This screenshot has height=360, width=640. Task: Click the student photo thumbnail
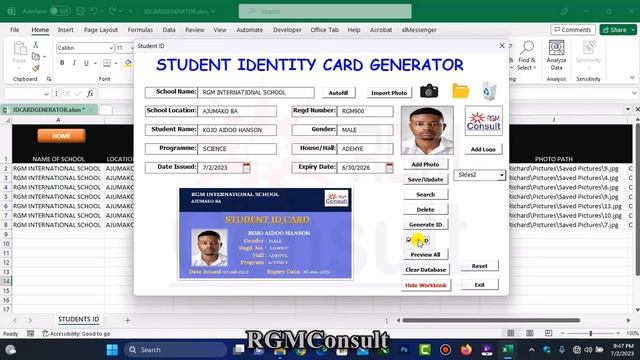(427, 130)
